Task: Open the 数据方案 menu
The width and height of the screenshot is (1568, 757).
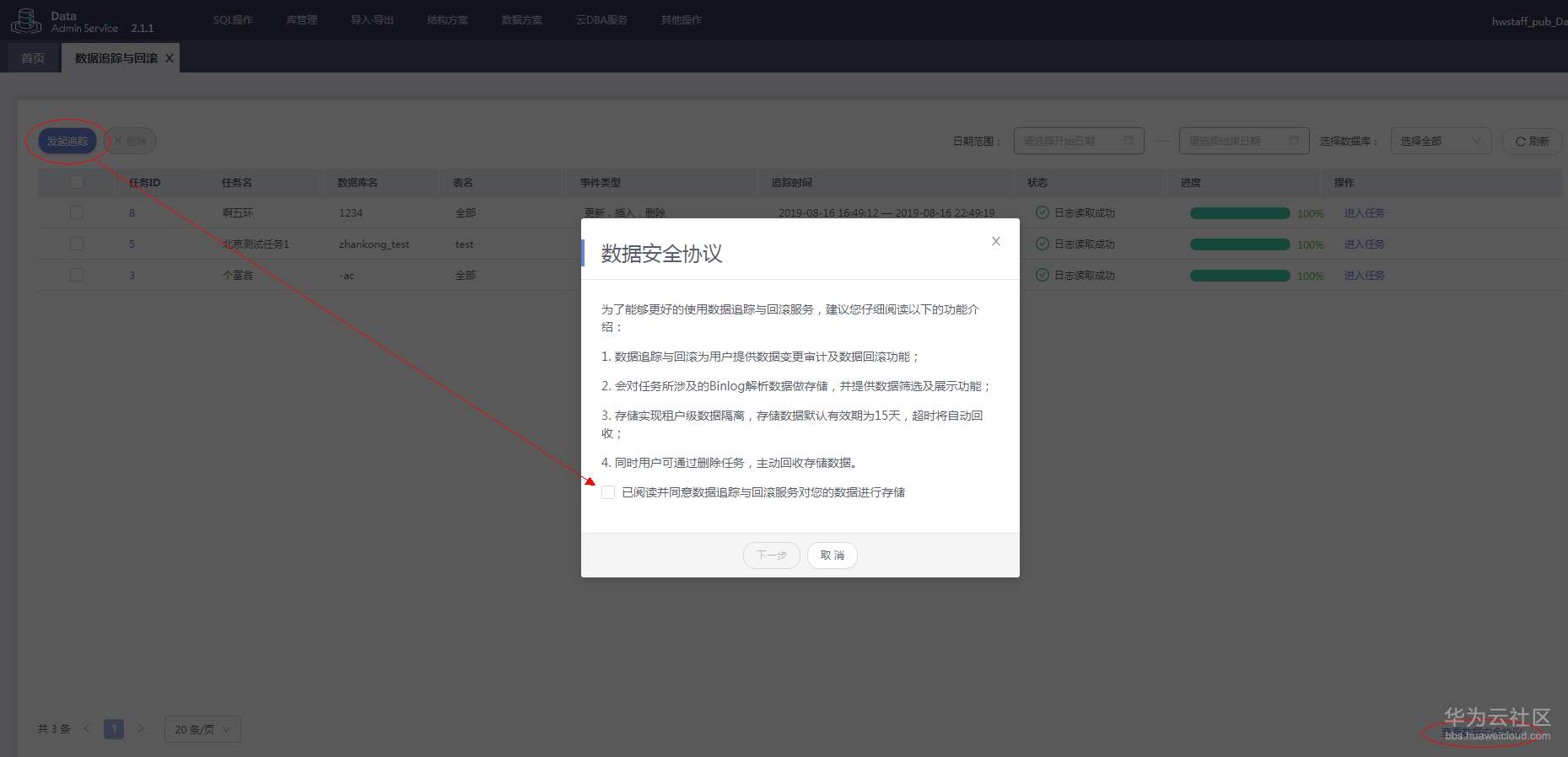Action: [x=522, y=20]
